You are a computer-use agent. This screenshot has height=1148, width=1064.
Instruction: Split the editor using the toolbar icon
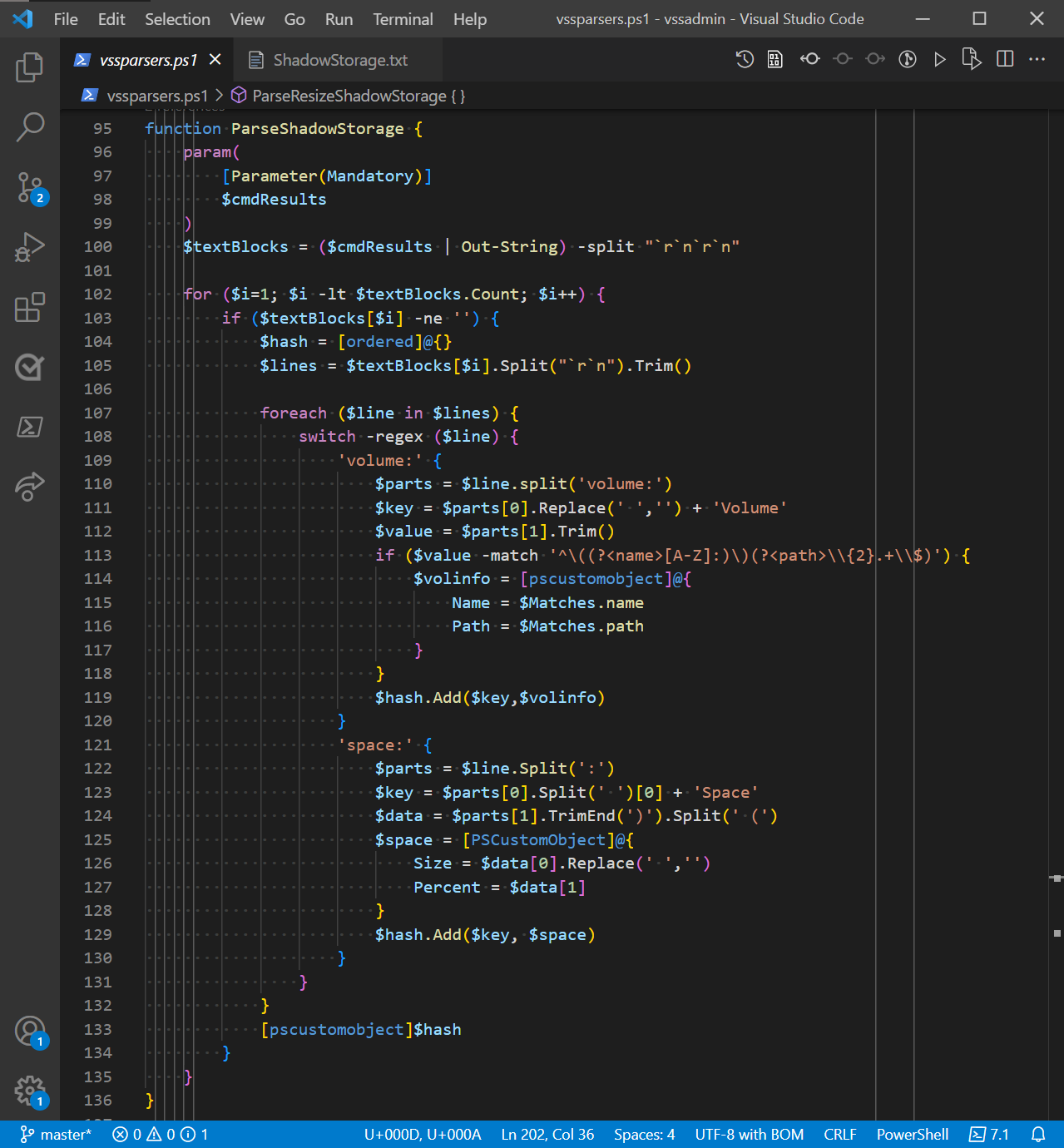1004,59
